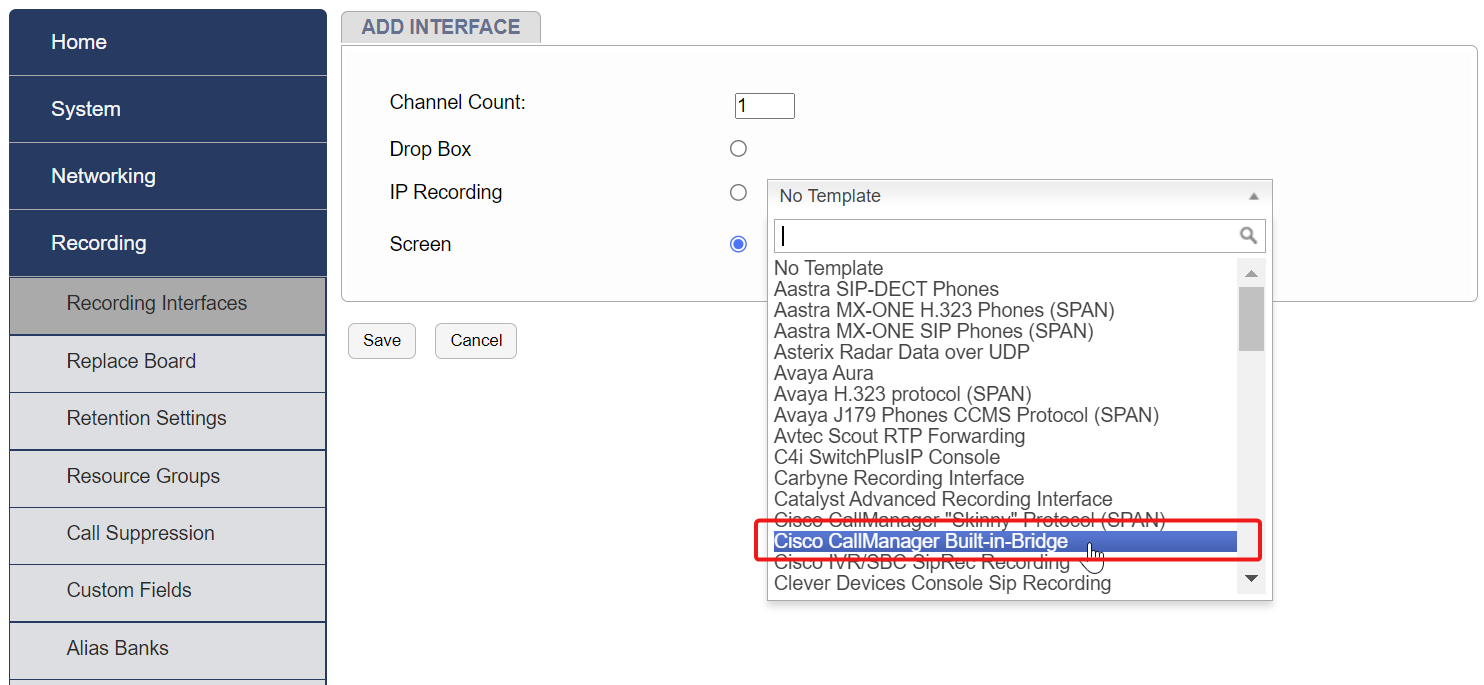Image resolution: width=1484 pixels, height=685 pixels.
Task: Choose No Template from the list
Action: tap(828, 268)
